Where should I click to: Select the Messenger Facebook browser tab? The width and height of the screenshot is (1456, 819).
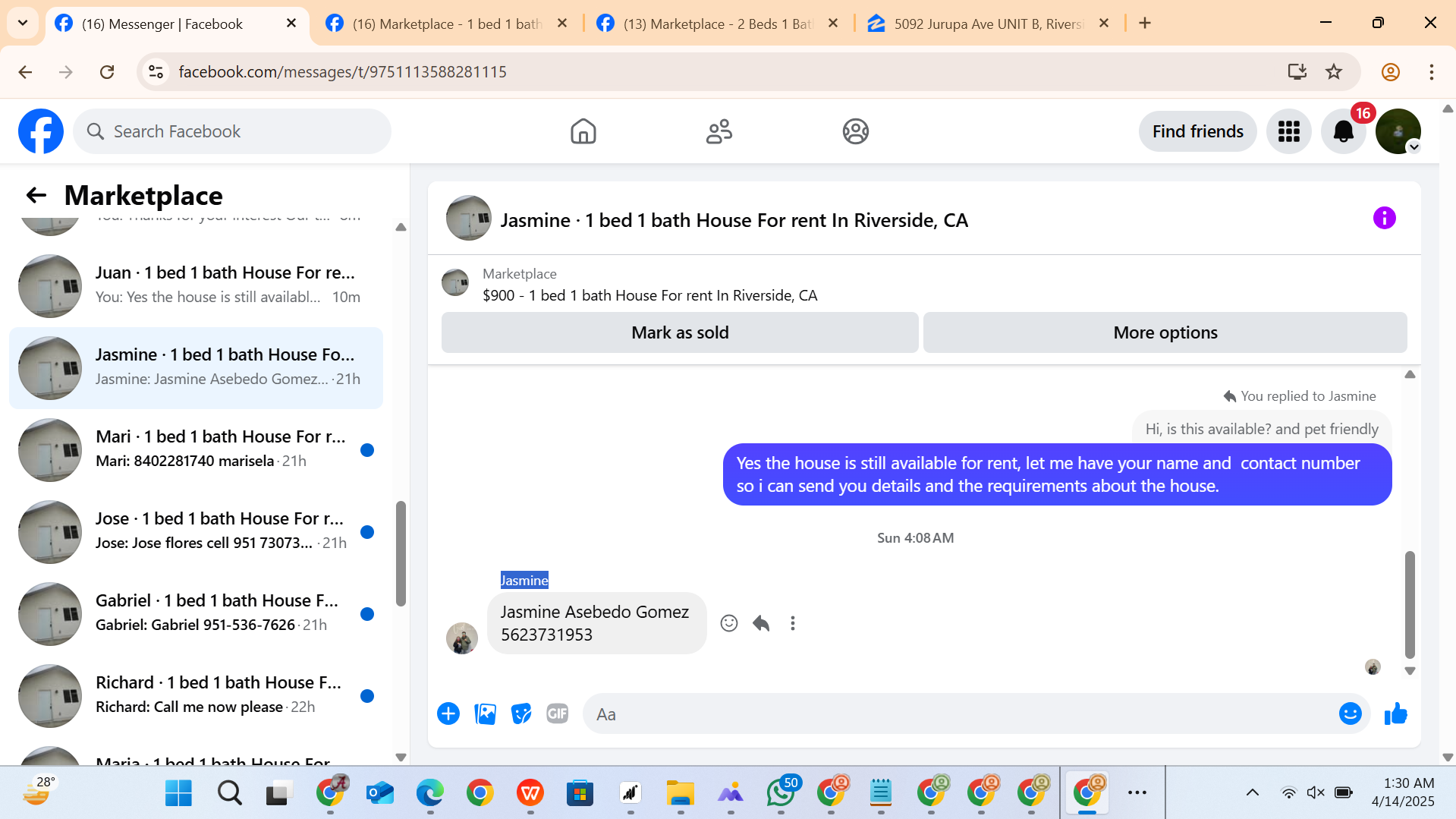point(162,24)
